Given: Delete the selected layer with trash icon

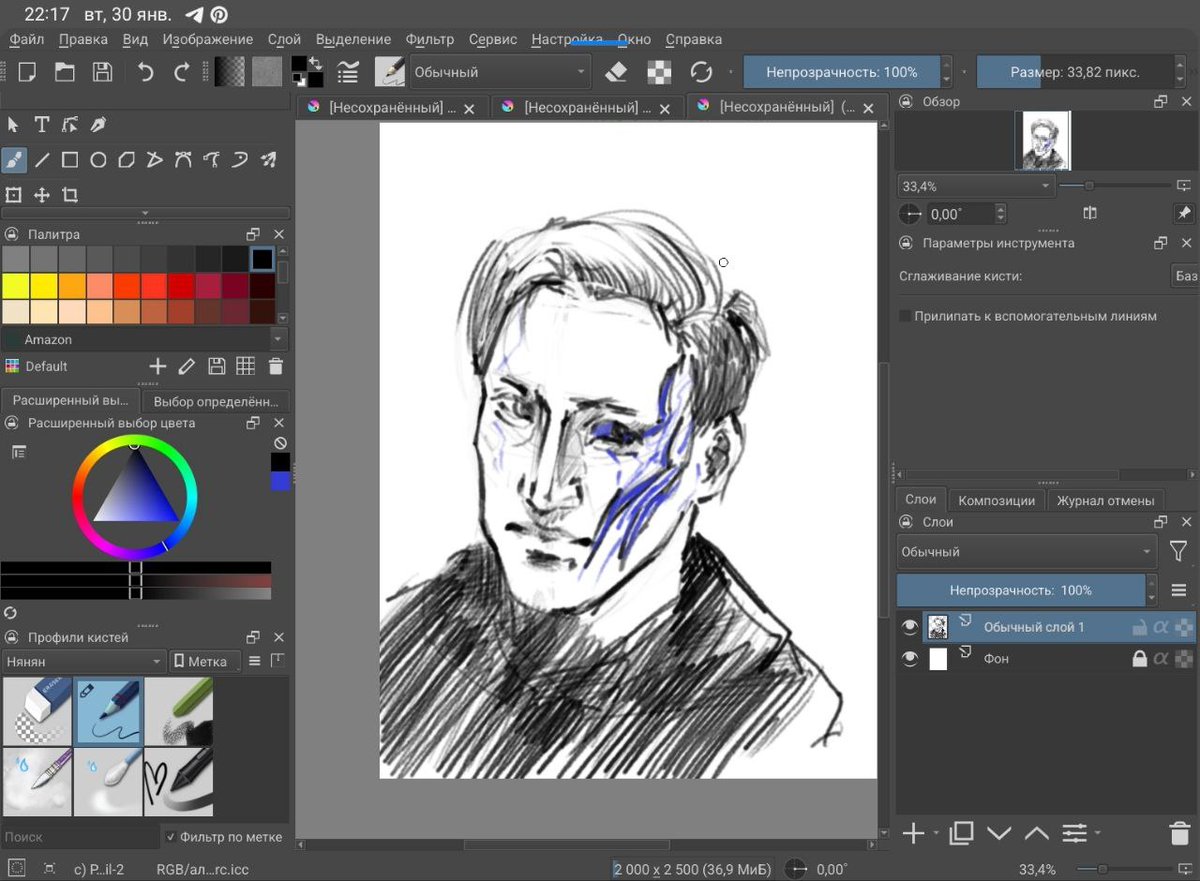Looking at the screenshot, I should pyautogui.click(x=1179, y=832).
